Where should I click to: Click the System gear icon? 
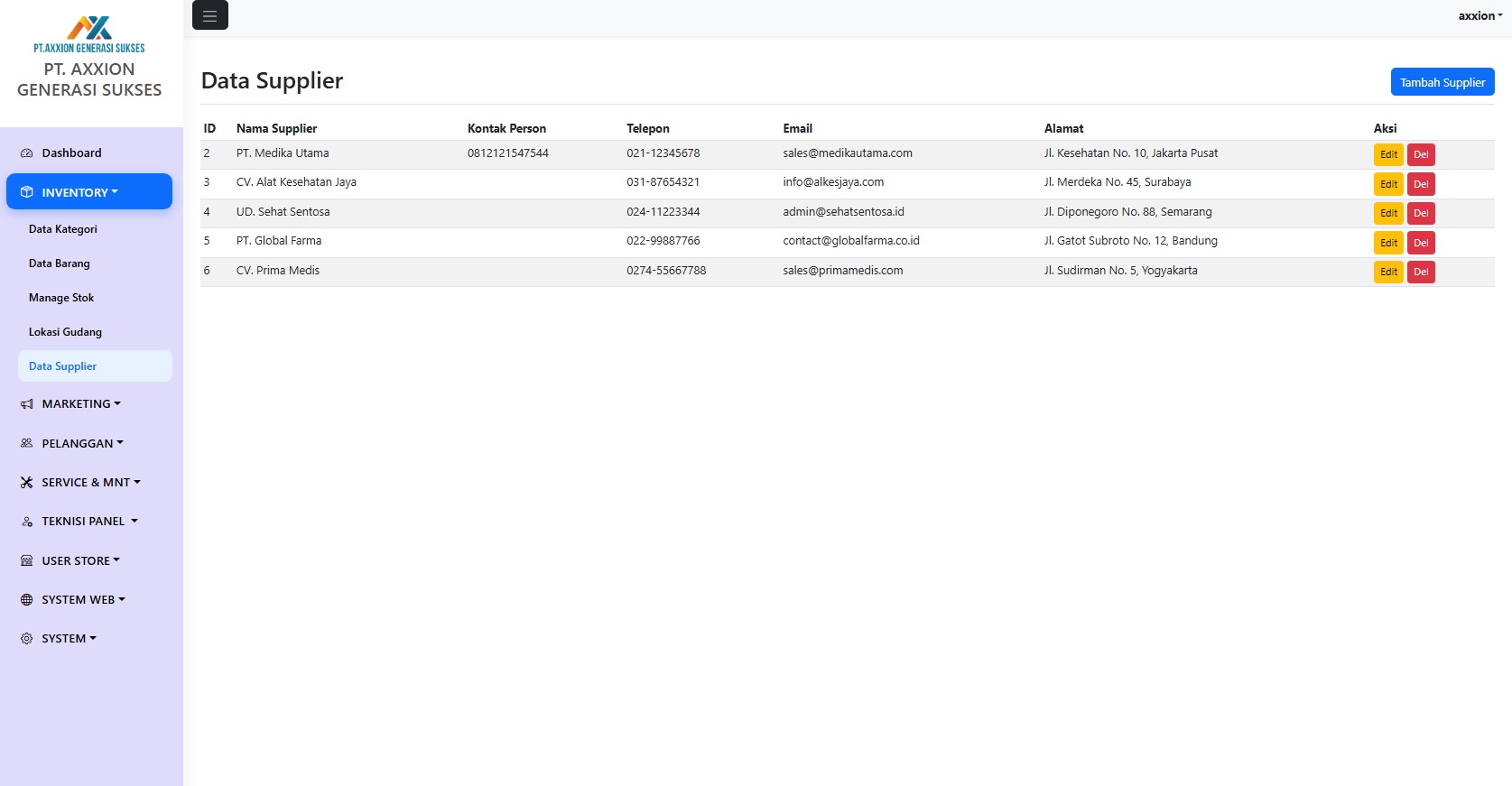(x=27, y=639)
